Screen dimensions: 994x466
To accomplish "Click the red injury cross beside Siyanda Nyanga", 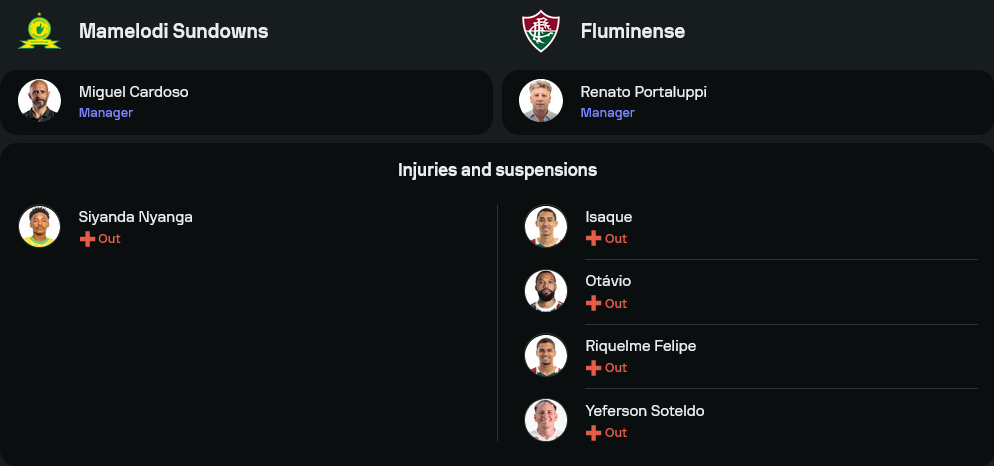I will pyautogui.click(x=87, y=239).
